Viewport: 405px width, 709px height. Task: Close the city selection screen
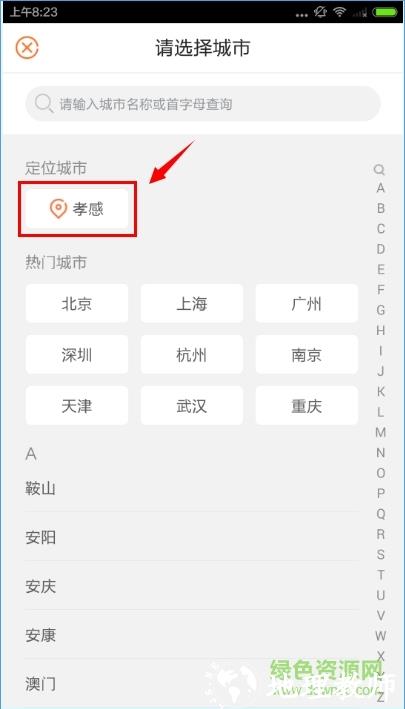click(x=27, y=47)
